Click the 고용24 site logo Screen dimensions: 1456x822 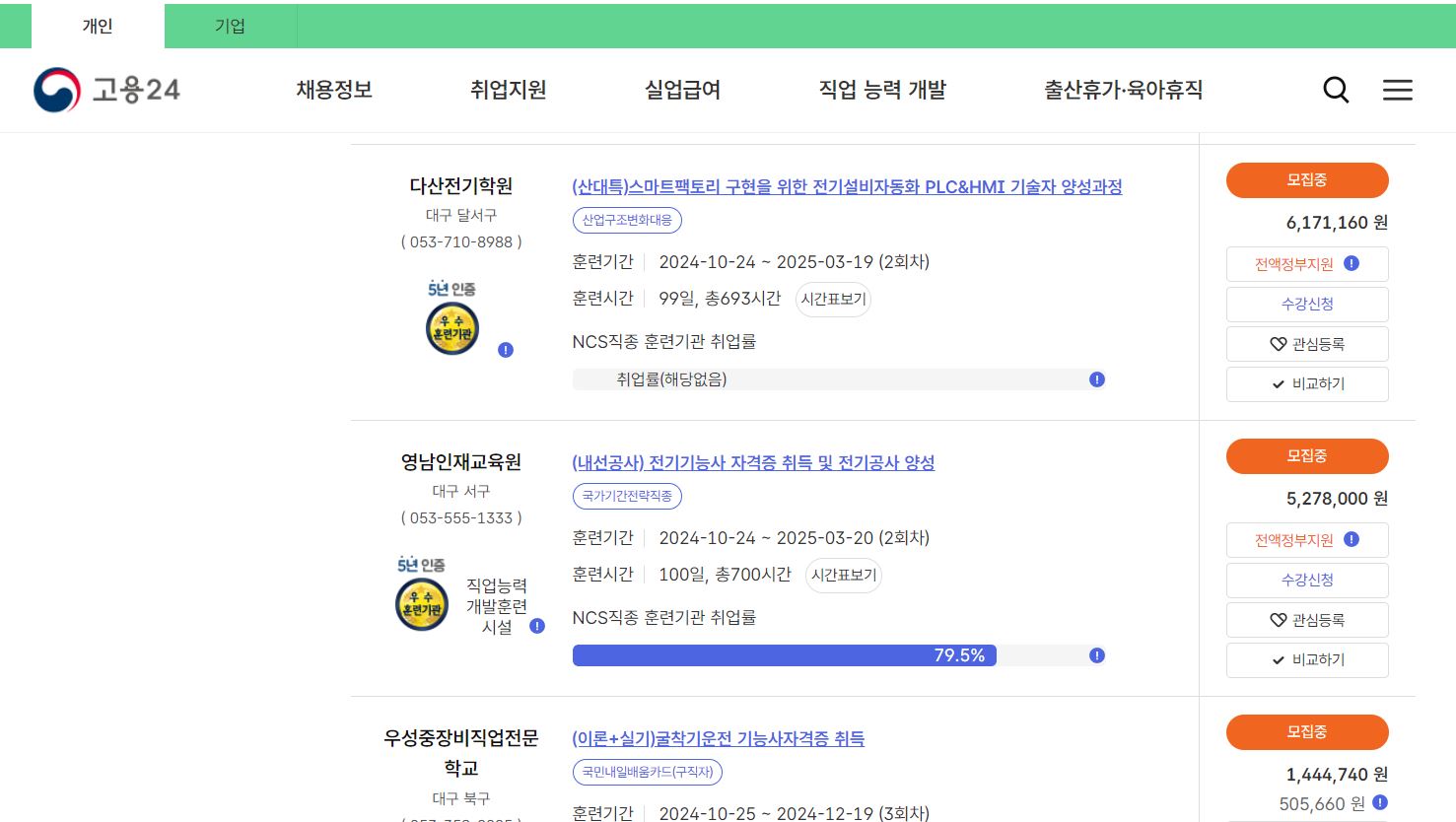pyautogui.click(x=108, y=90)
